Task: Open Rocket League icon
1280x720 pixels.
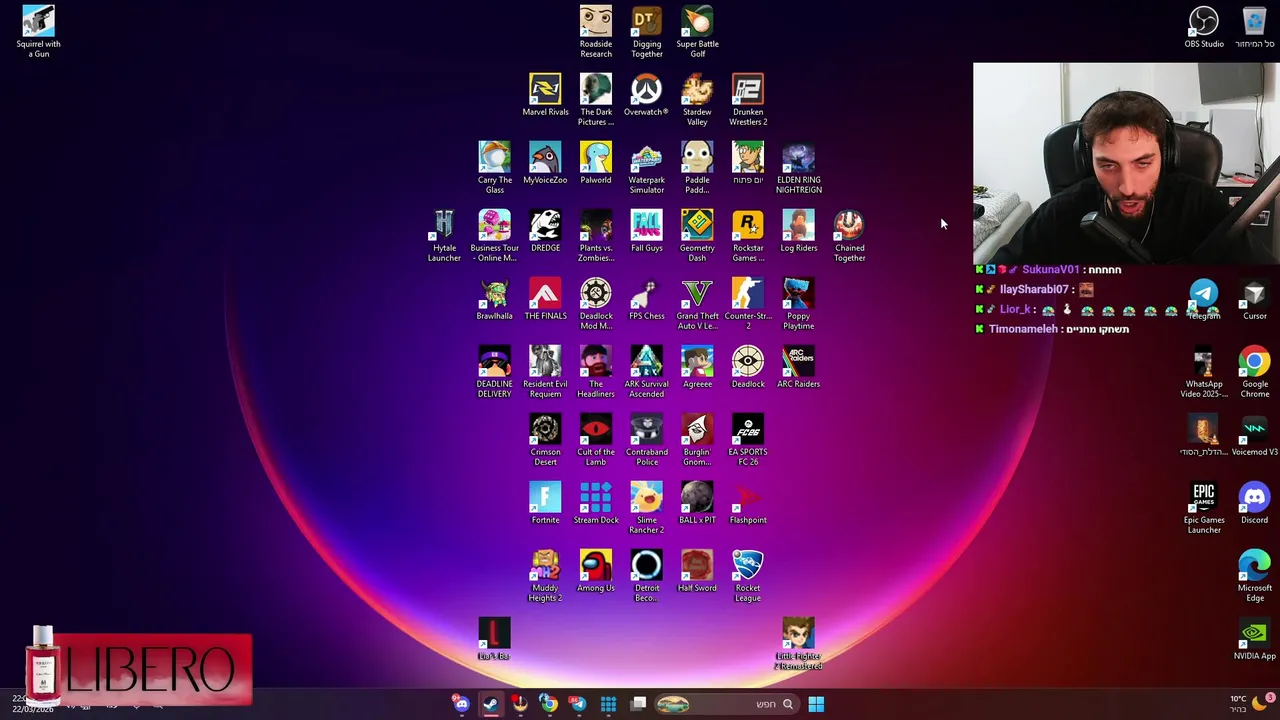Action: 748,575
